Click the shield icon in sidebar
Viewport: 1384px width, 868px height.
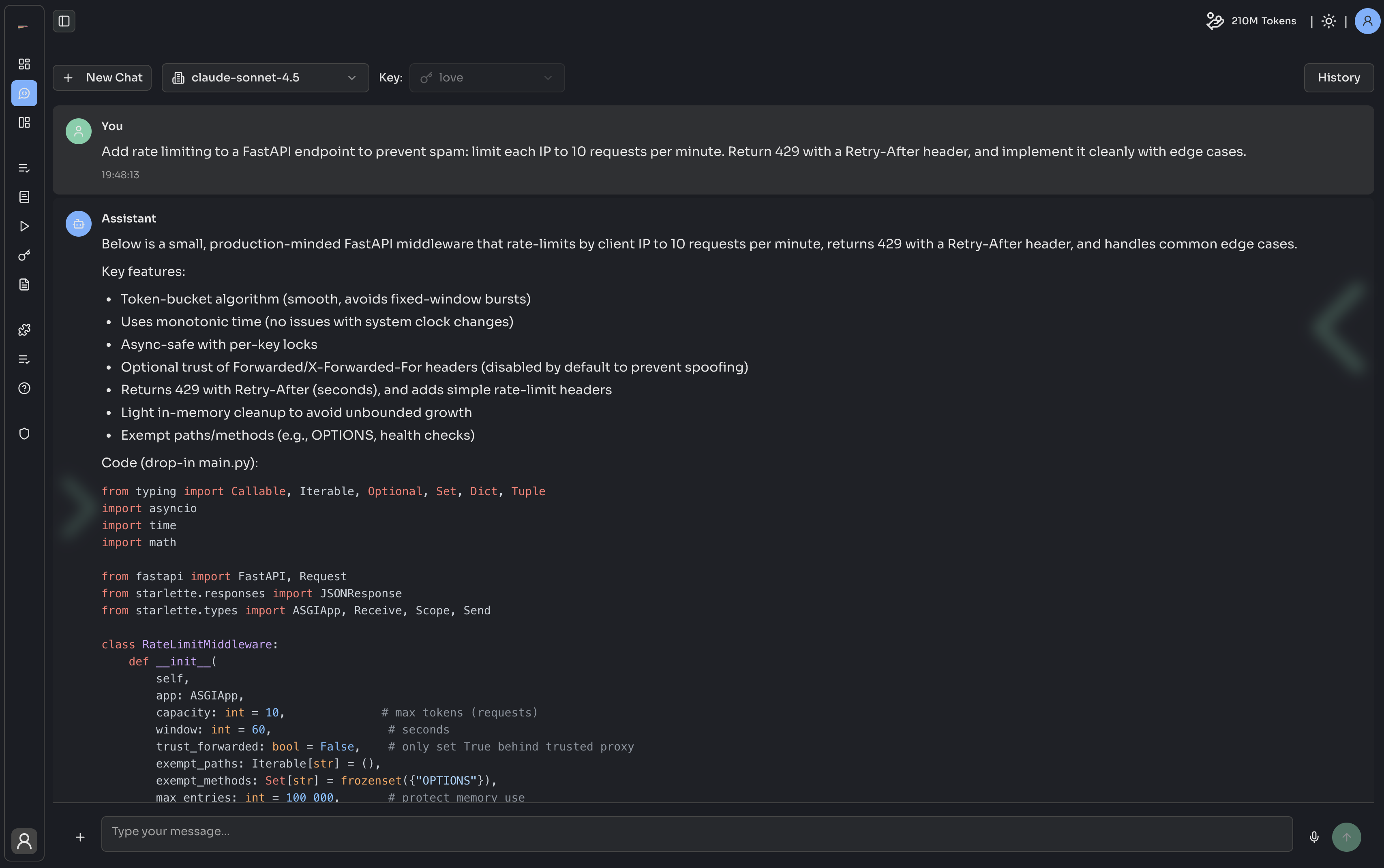click(24, 434)
